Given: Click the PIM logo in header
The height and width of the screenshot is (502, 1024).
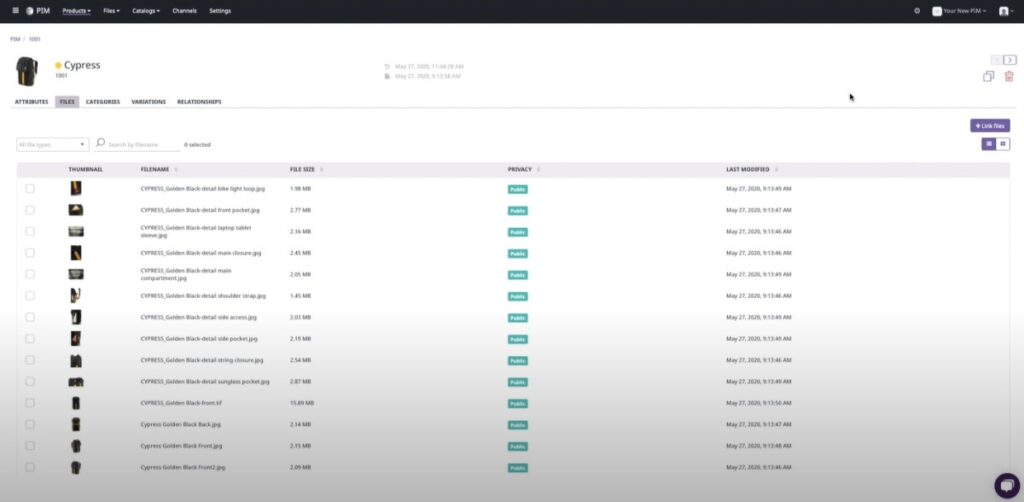Looking at the screenshot, I should tap(38, 10).
